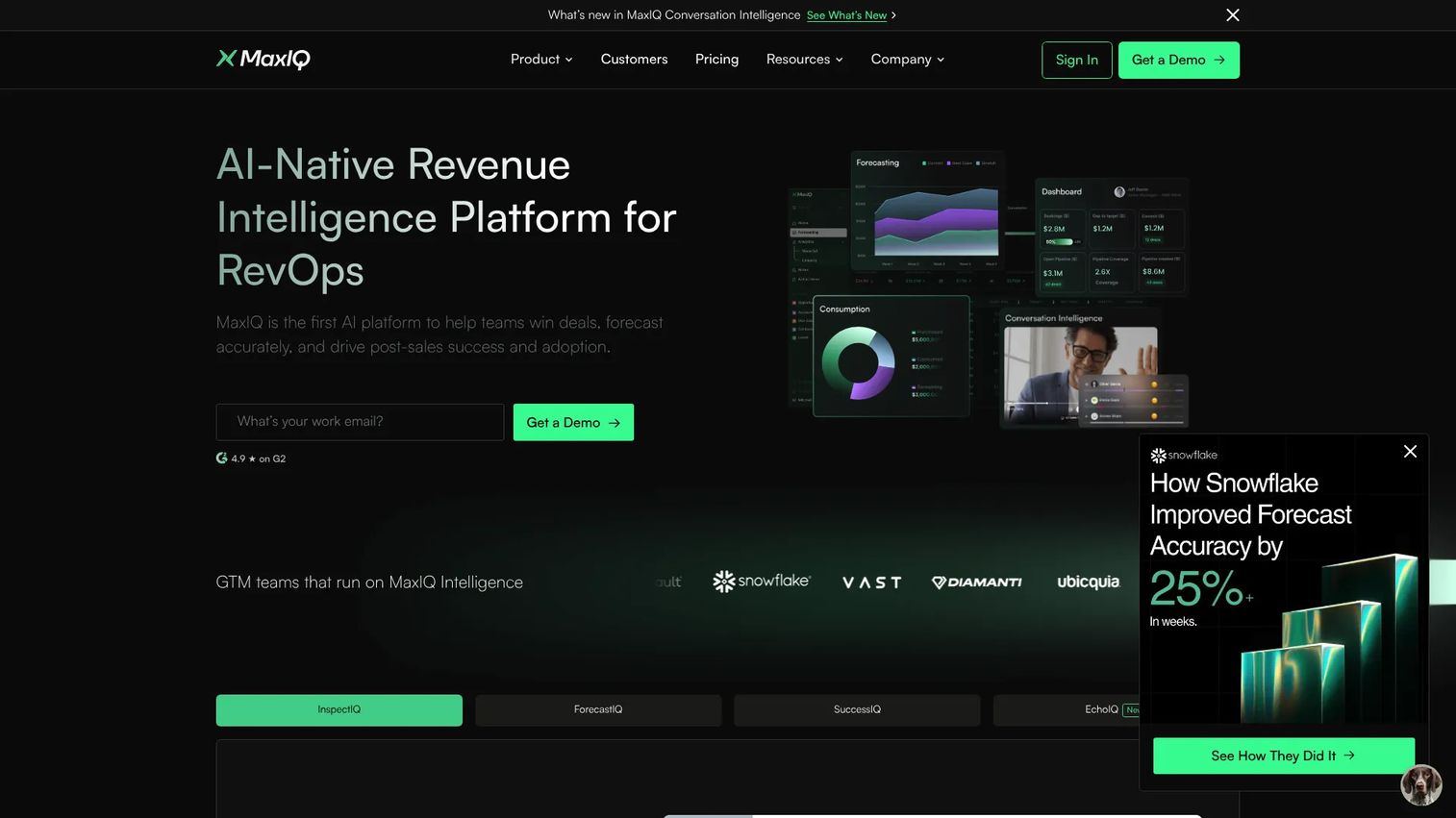Click See How They Did It button

(x=1284, y=756)
